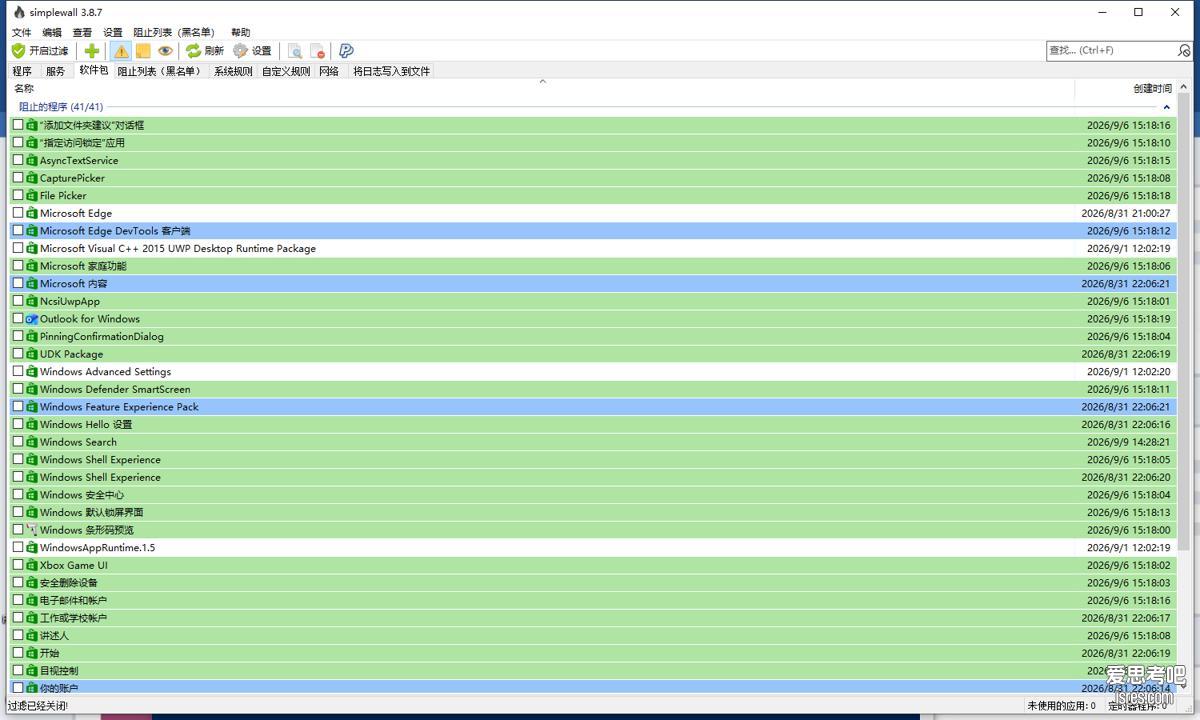The image size is (1200, 720).
Task: Open settings via the 设置 gear icon
Action: 241,51
